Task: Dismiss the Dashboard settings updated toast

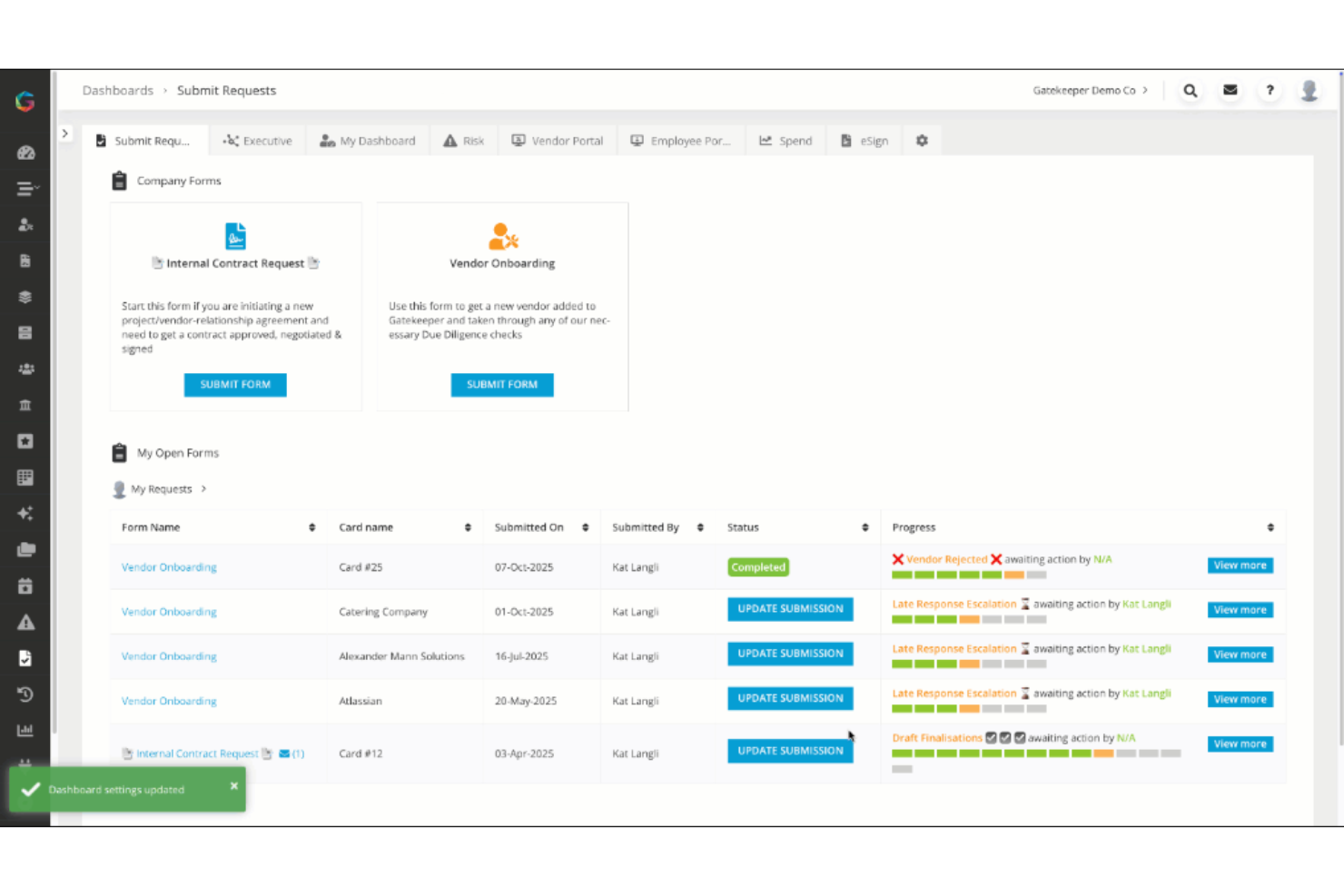Action: 233,785
